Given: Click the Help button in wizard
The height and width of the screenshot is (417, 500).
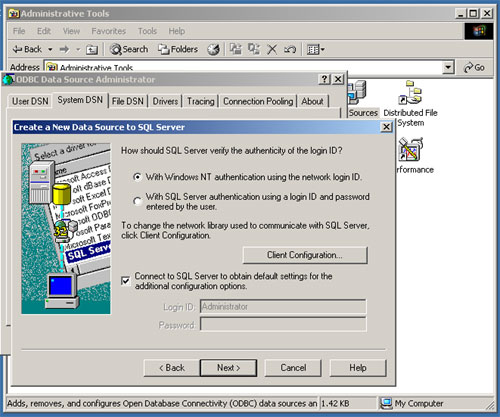Looking at the screenshot, I should (x=358, y=368).
